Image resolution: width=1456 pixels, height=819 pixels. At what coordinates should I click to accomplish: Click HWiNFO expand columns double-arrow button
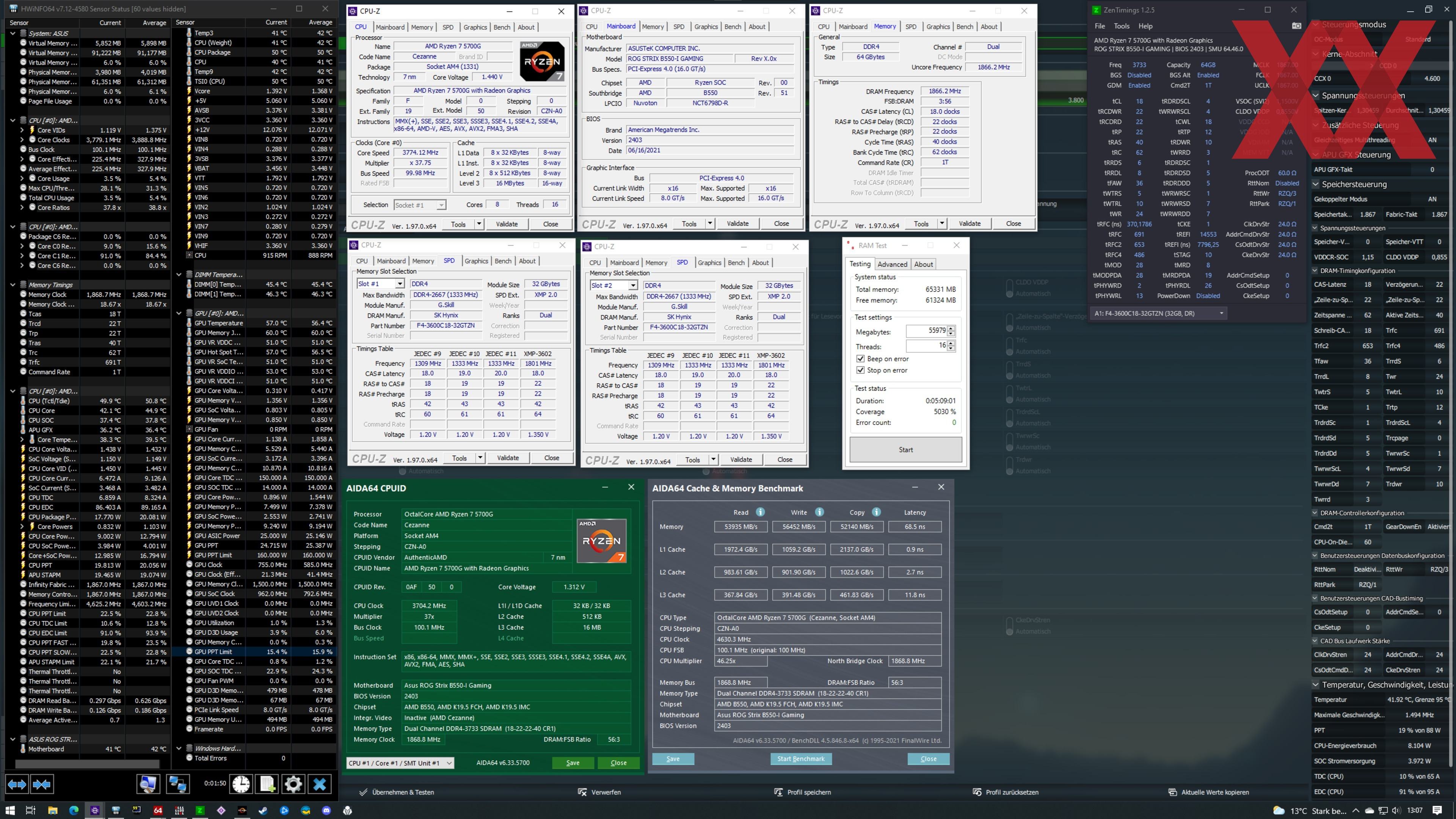(17, 784)
